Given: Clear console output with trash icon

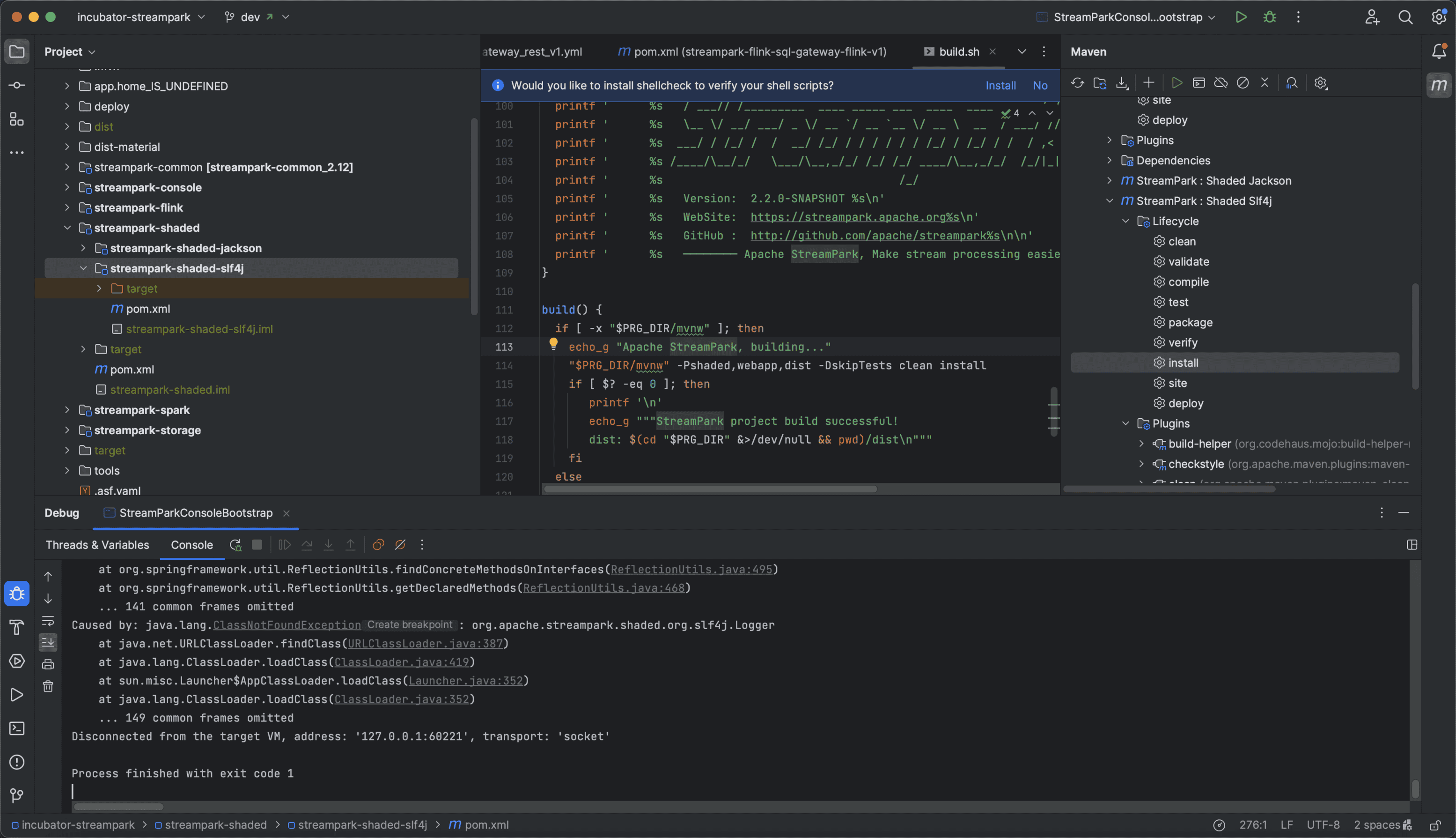Looking at the screenshot, I should (x=48, y=686).
